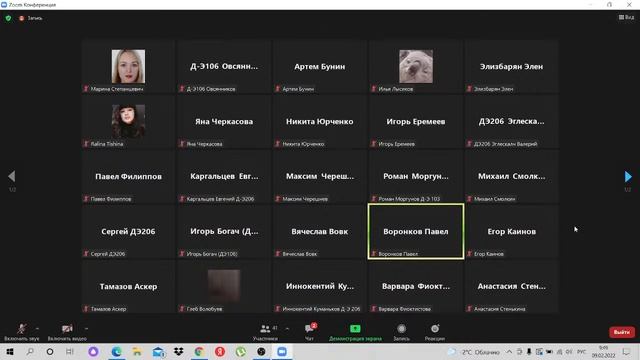This screenshot has width=640, height=360.
Task: Open Mail app from taskbar
Action: 158,351
